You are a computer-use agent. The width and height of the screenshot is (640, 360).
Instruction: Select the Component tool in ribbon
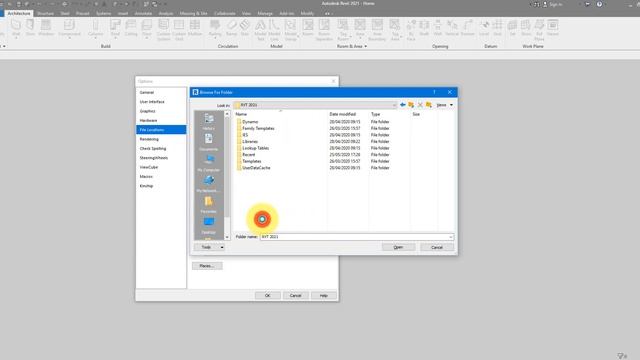click(x=69, y=28)
